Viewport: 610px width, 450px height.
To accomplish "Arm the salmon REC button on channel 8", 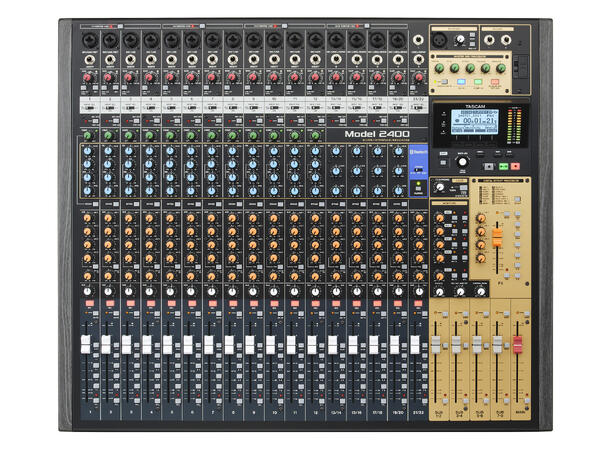I will tap(233, 303).
